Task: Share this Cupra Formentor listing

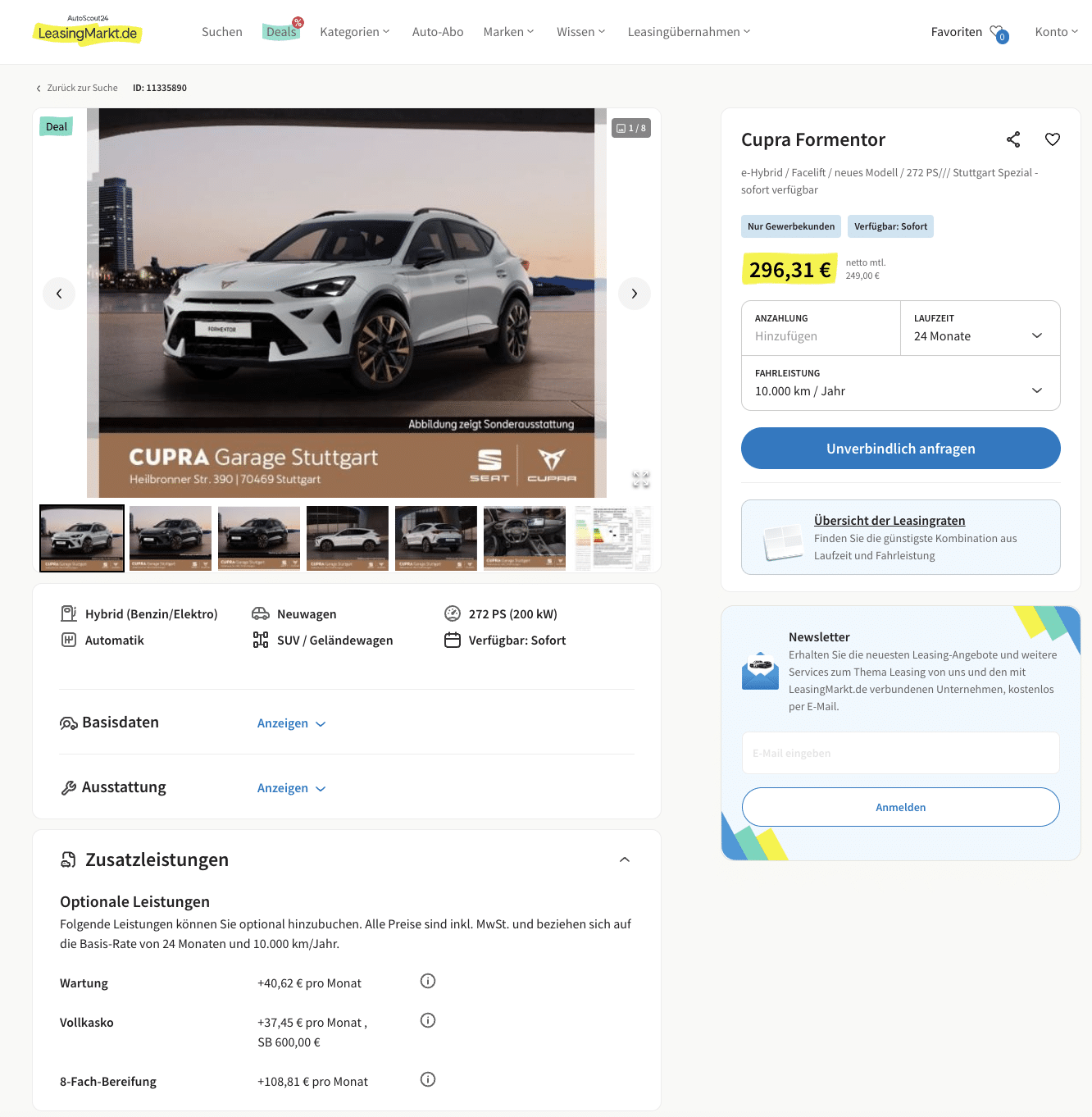Action: 1013,139
